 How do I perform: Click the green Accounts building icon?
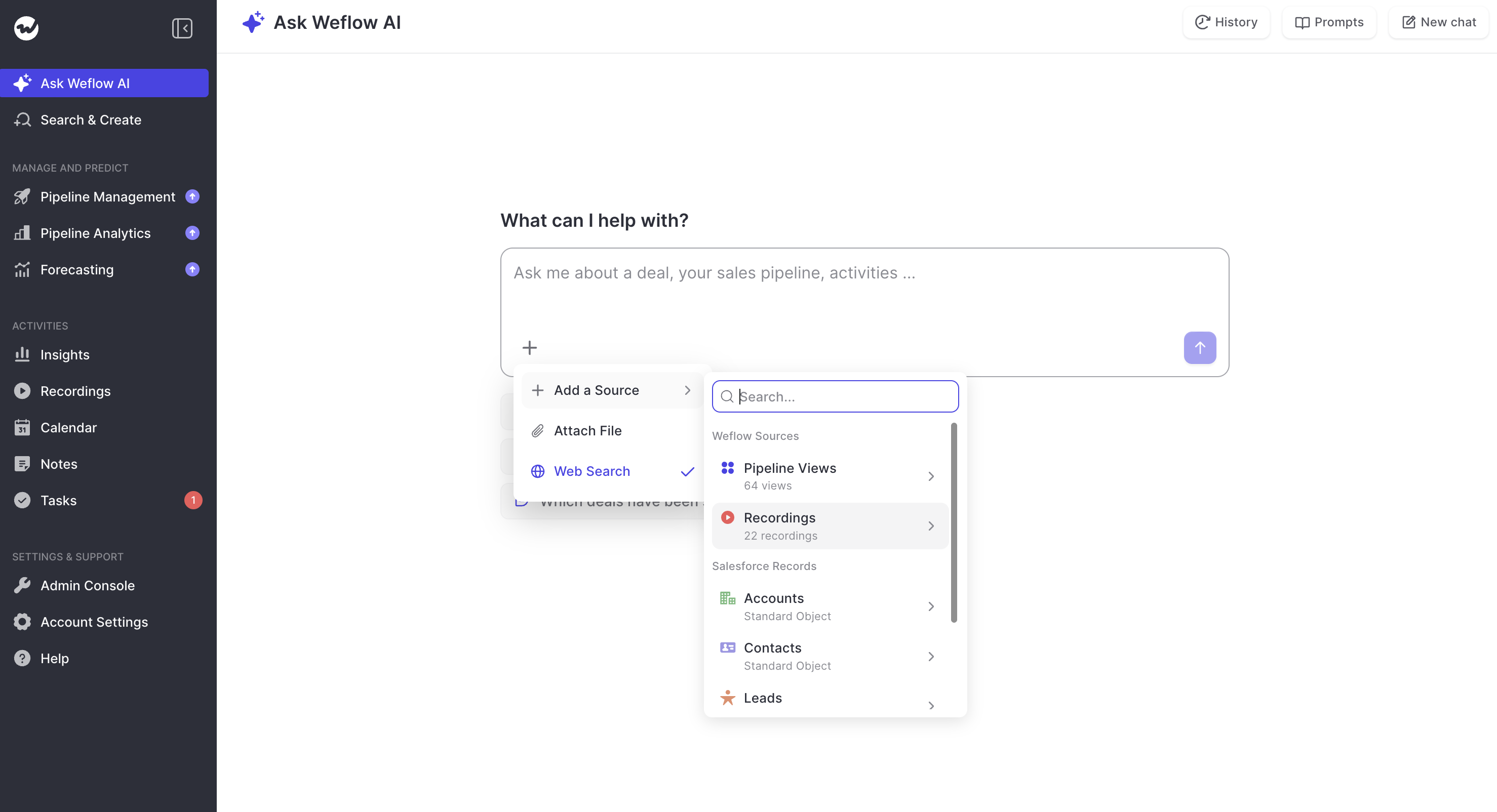(x=728, y=598)
